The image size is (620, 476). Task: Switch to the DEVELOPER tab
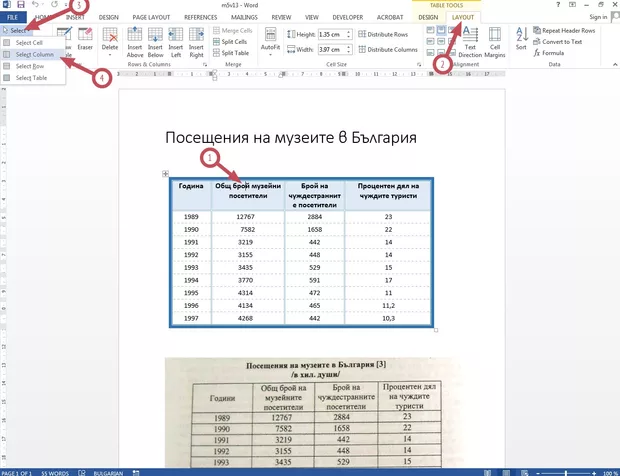coord(348,17)
